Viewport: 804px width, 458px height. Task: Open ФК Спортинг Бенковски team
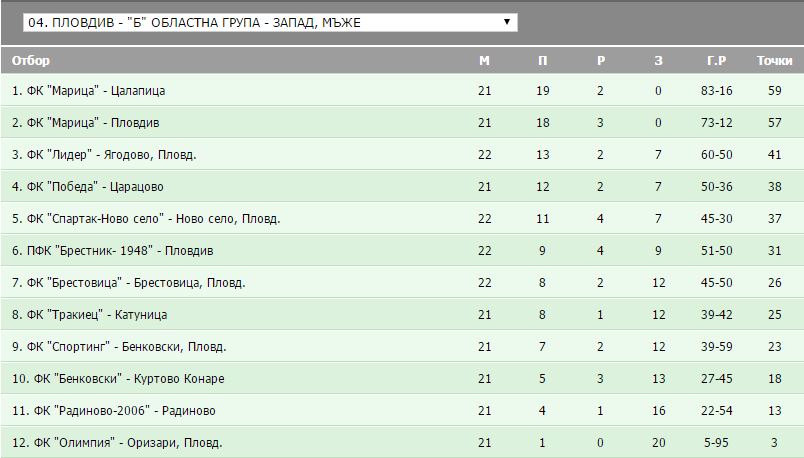pos(119,347)
